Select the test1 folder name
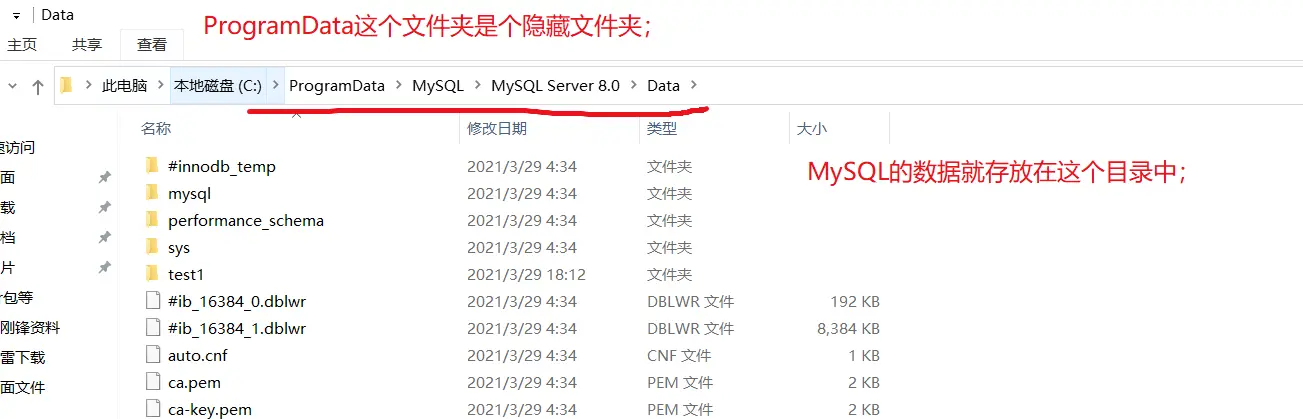 tap(187, 274)
